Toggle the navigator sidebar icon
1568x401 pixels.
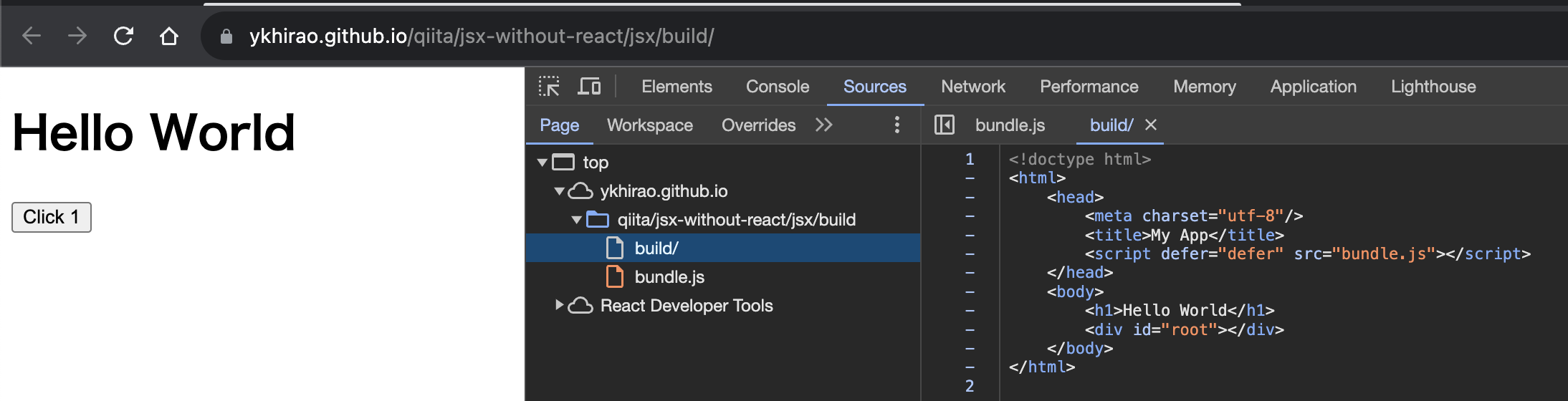click(x=944, y=125)
